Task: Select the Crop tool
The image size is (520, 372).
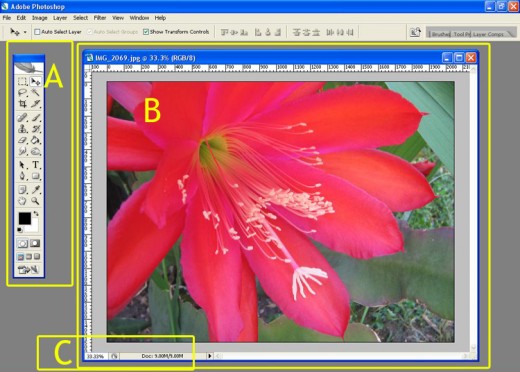Action: 22,104
